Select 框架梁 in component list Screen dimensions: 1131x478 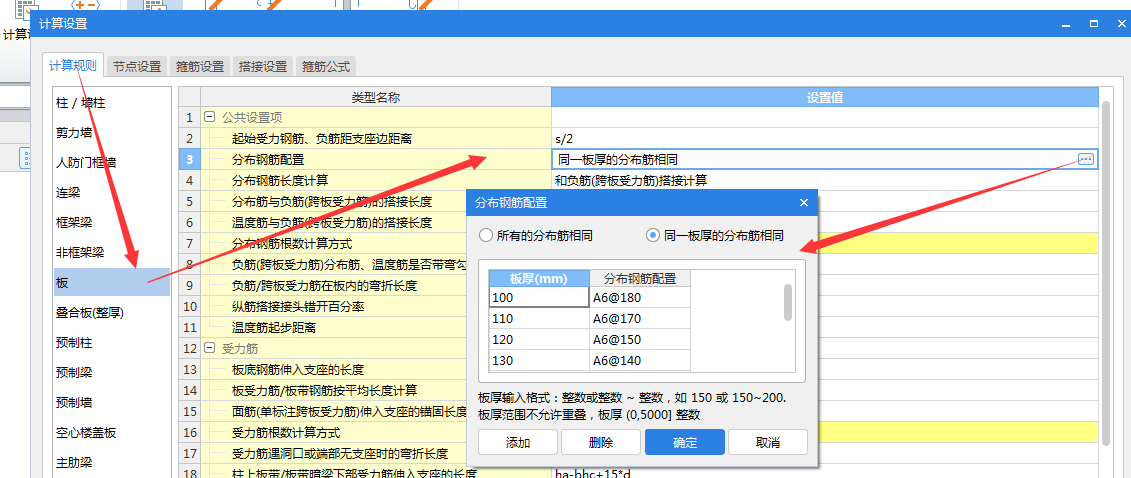coord(112,223)
